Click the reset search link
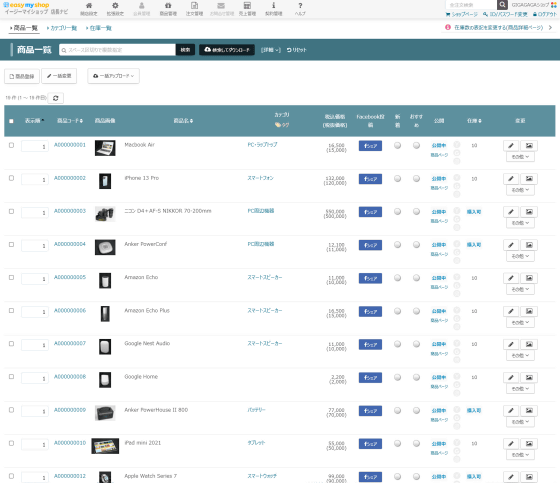Viewport: 560px width, 483px height. pos(296,50)
